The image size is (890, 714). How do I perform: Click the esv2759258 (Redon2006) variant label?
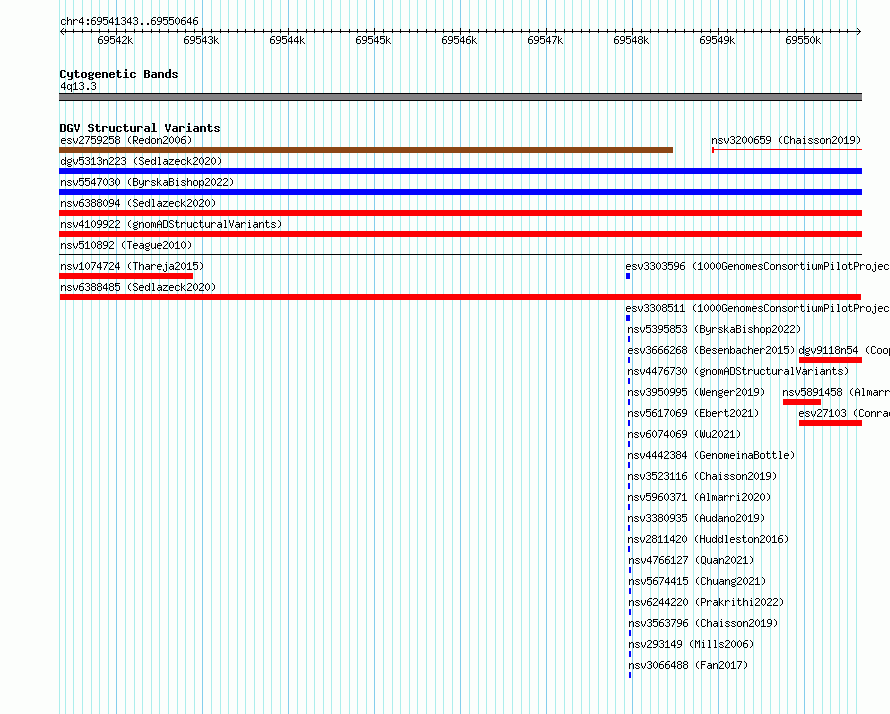click(126, 140)
